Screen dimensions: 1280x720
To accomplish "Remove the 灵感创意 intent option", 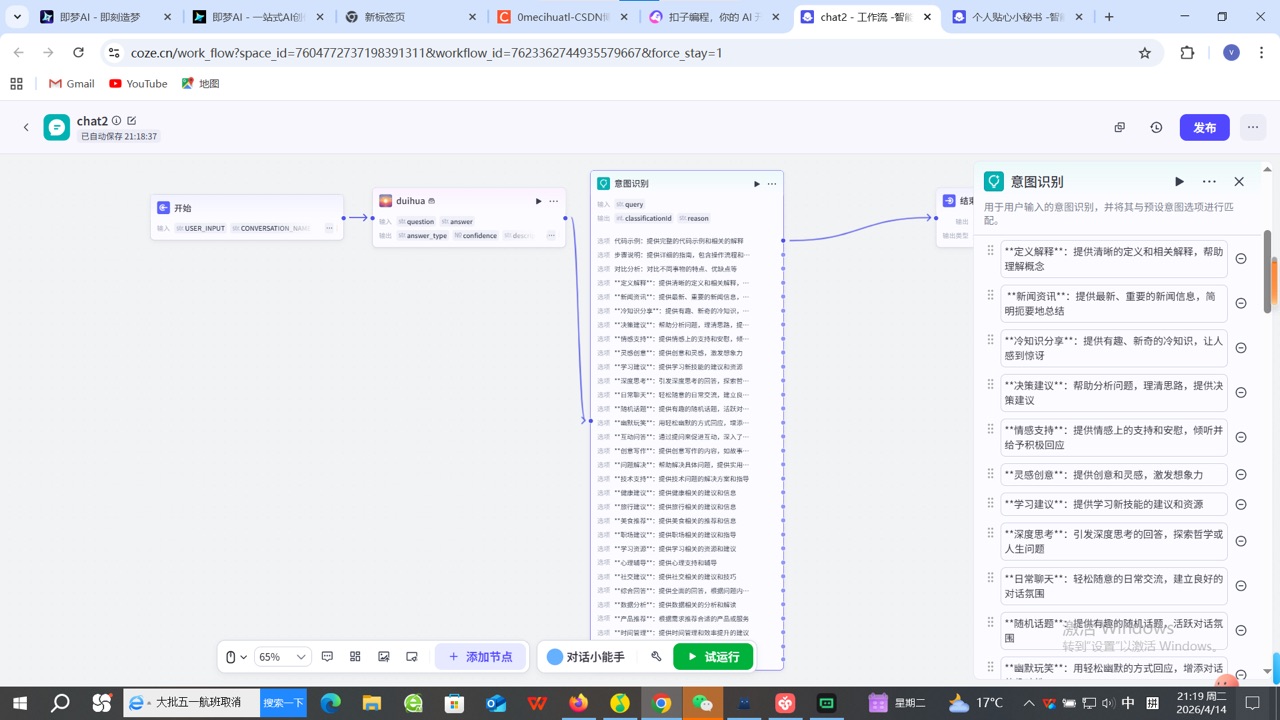I will 1241,475.
